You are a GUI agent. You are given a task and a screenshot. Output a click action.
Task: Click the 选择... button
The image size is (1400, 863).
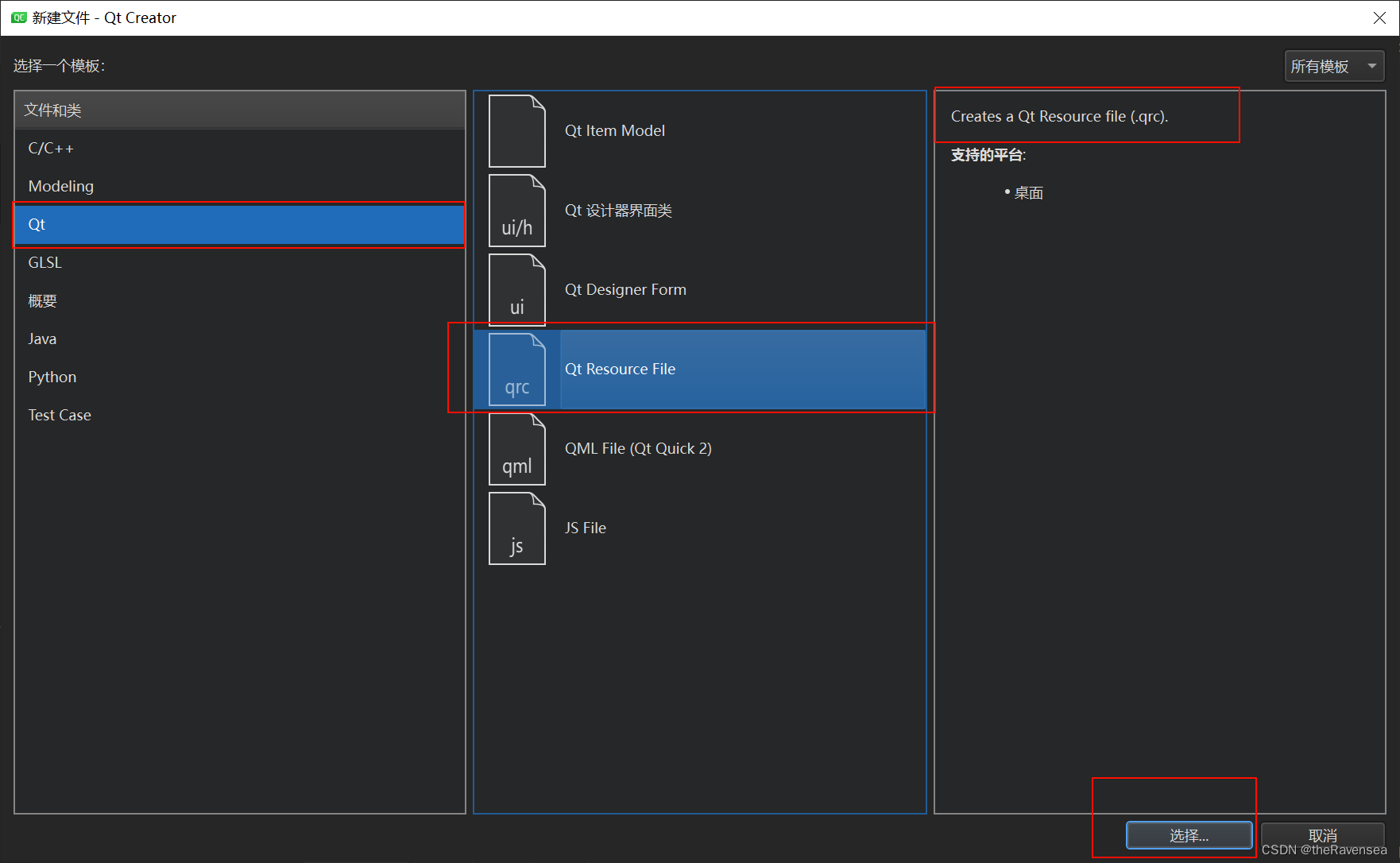pos(1189,835)
